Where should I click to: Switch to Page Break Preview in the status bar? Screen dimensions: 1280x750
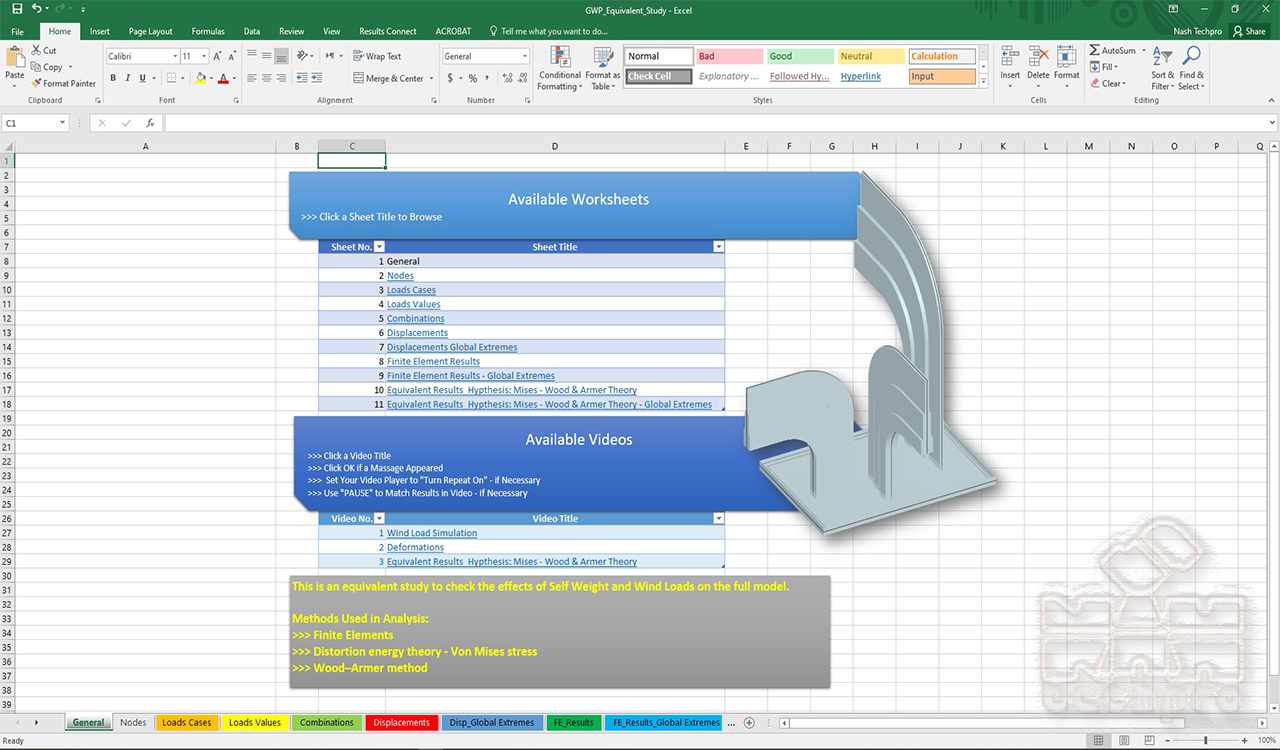click(1150, 740)
